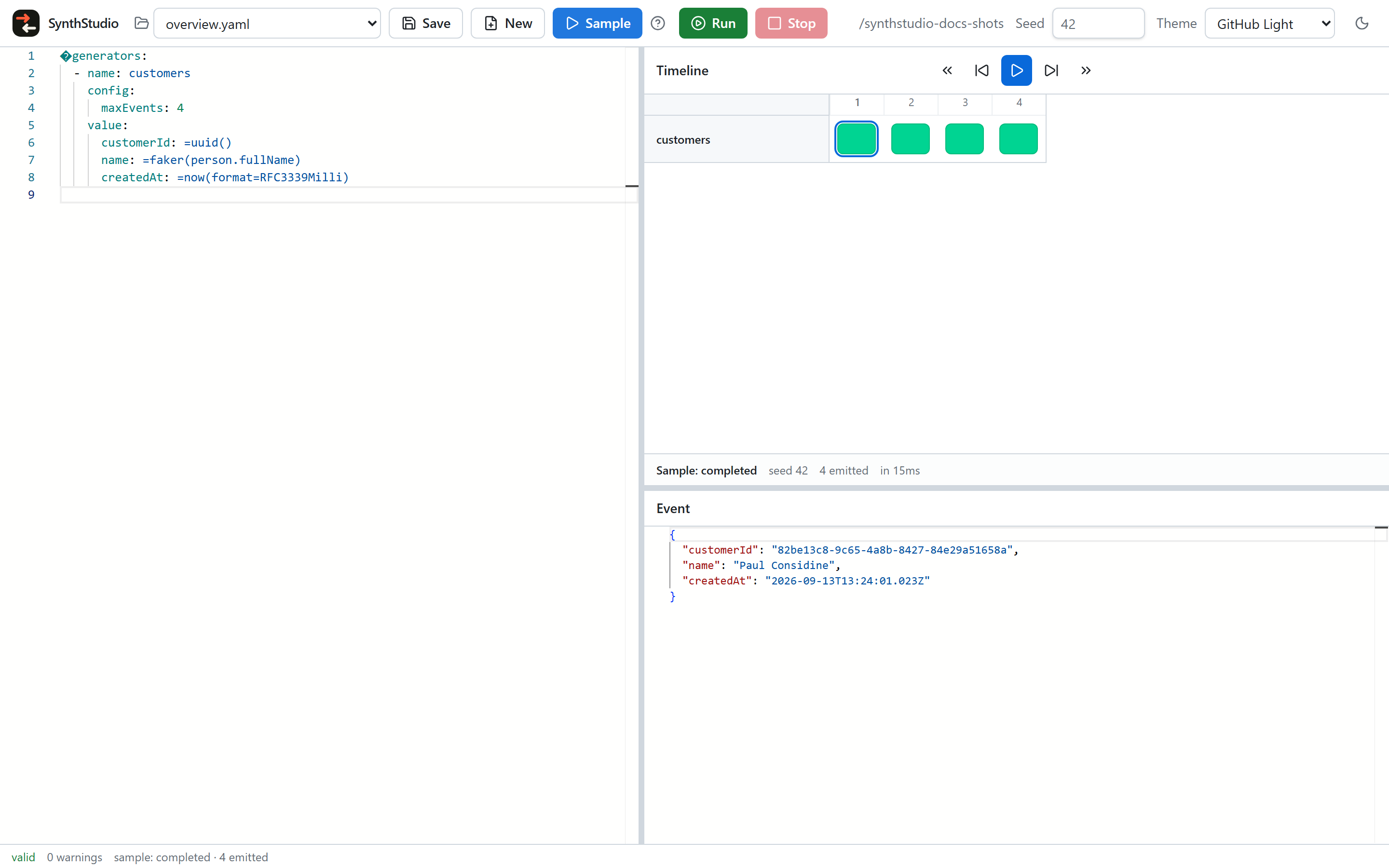Select customers event 3 block
The image size is (1389, 868).
click(964, 139)
